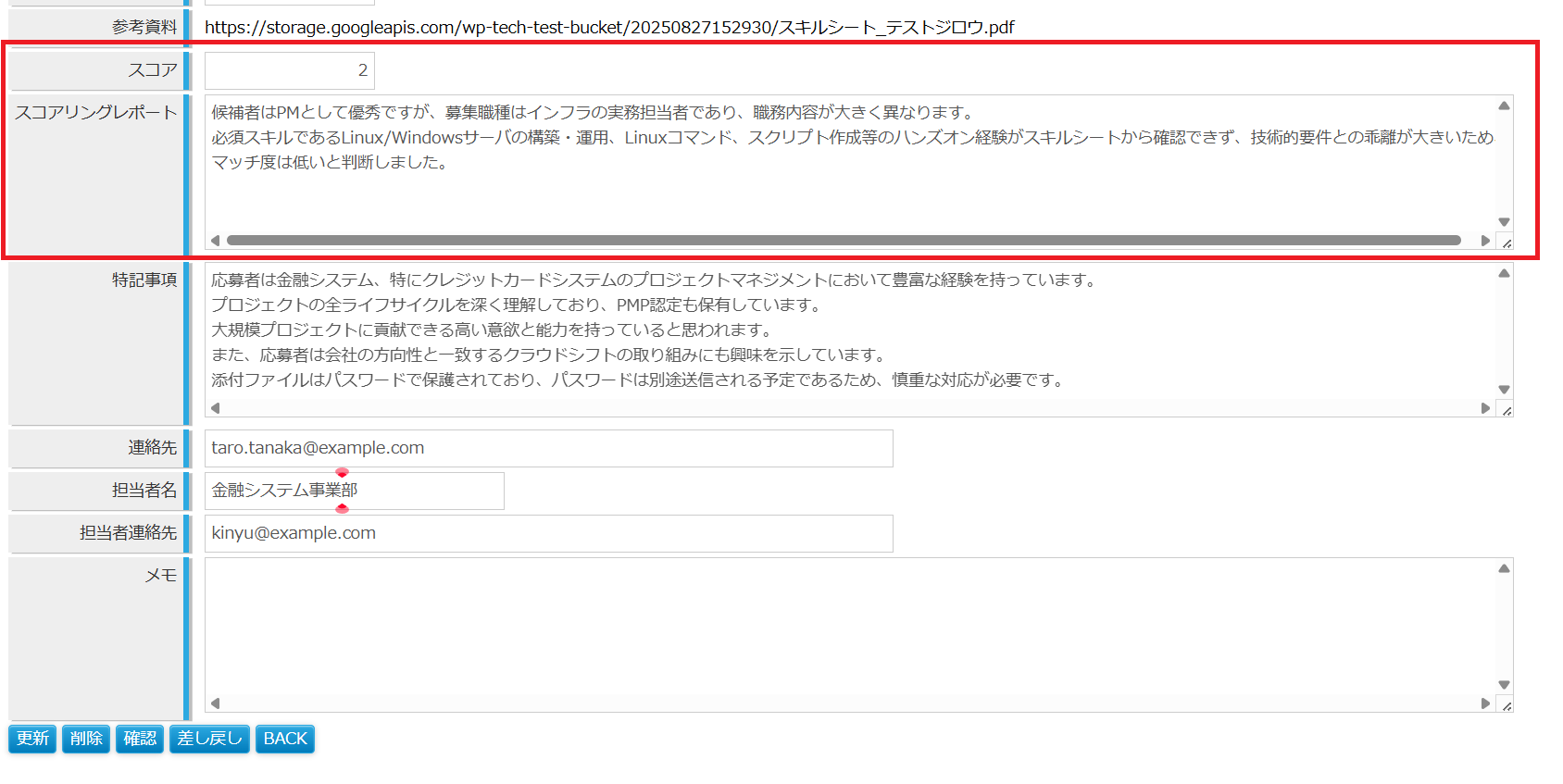Click the 更新 button
The height and width of the screenshot is (784, 1563).
click(32, 739)
